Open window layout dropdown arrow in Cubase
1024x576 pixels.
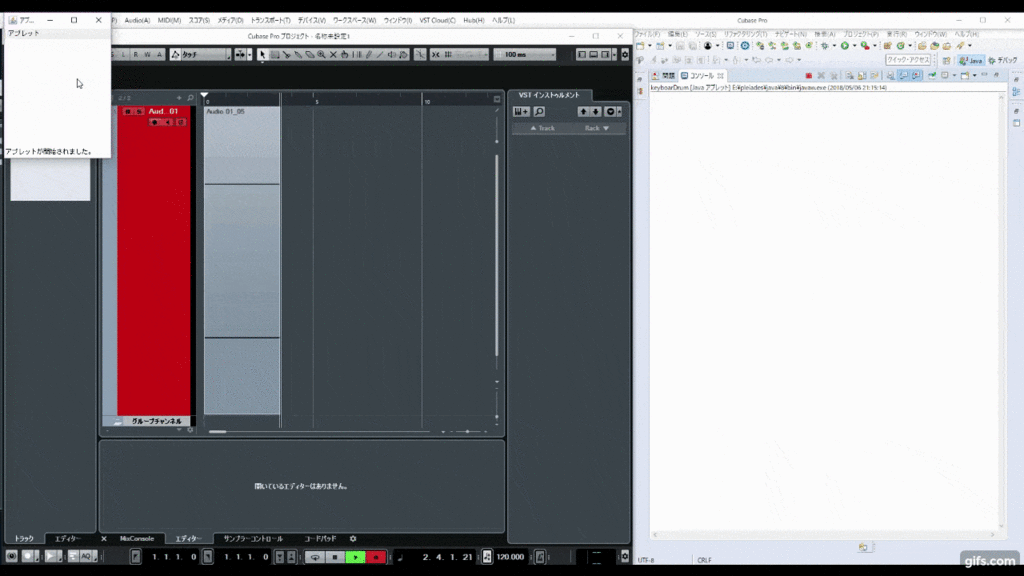coord(614,55)
